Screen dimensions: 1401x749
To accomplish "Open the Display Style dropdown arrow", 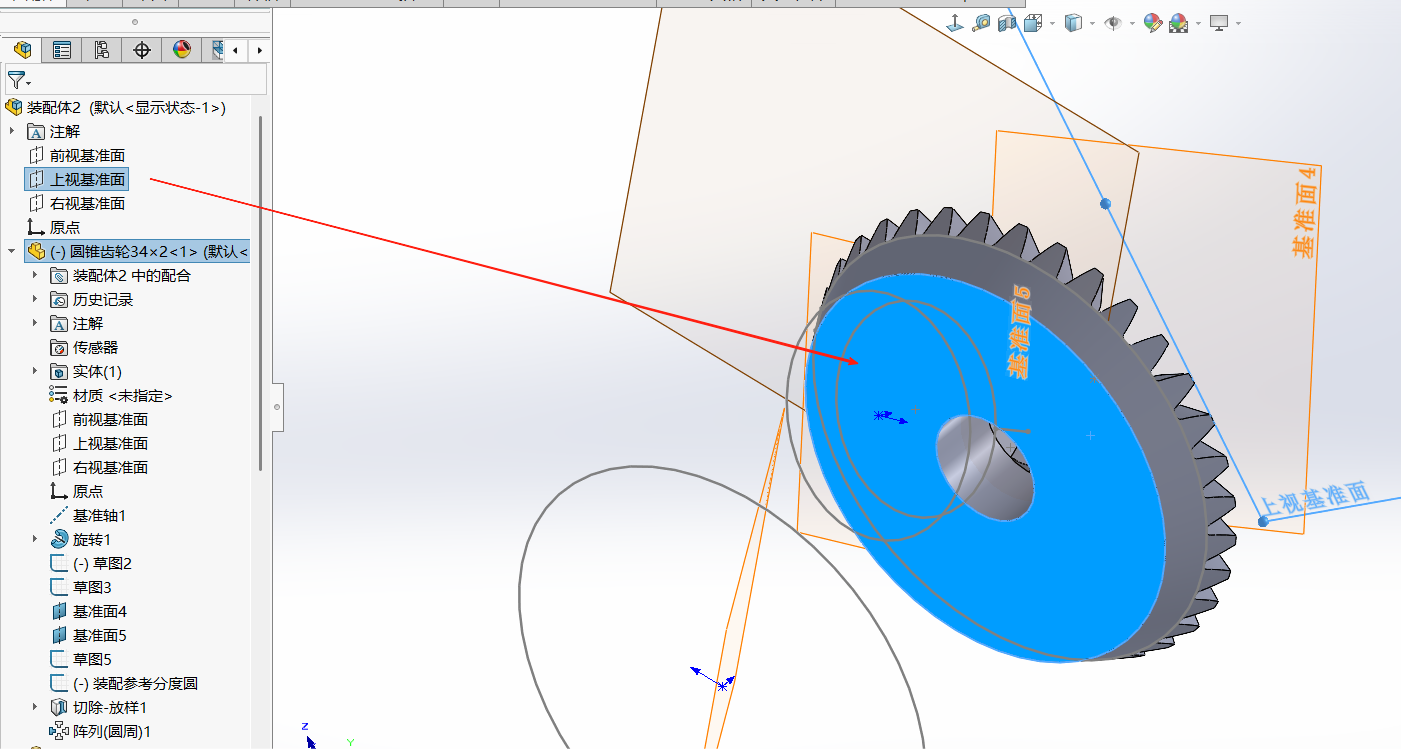I will (1092, 23).
